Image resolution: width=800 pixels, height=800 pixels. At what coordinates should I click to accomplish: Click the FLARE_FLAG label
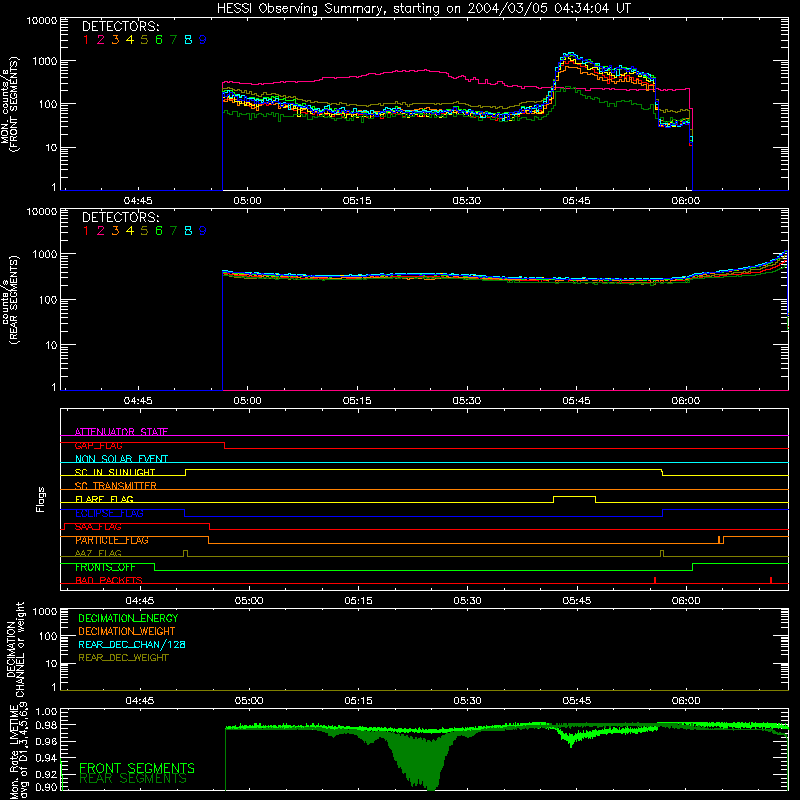click(x=104, y=499)
